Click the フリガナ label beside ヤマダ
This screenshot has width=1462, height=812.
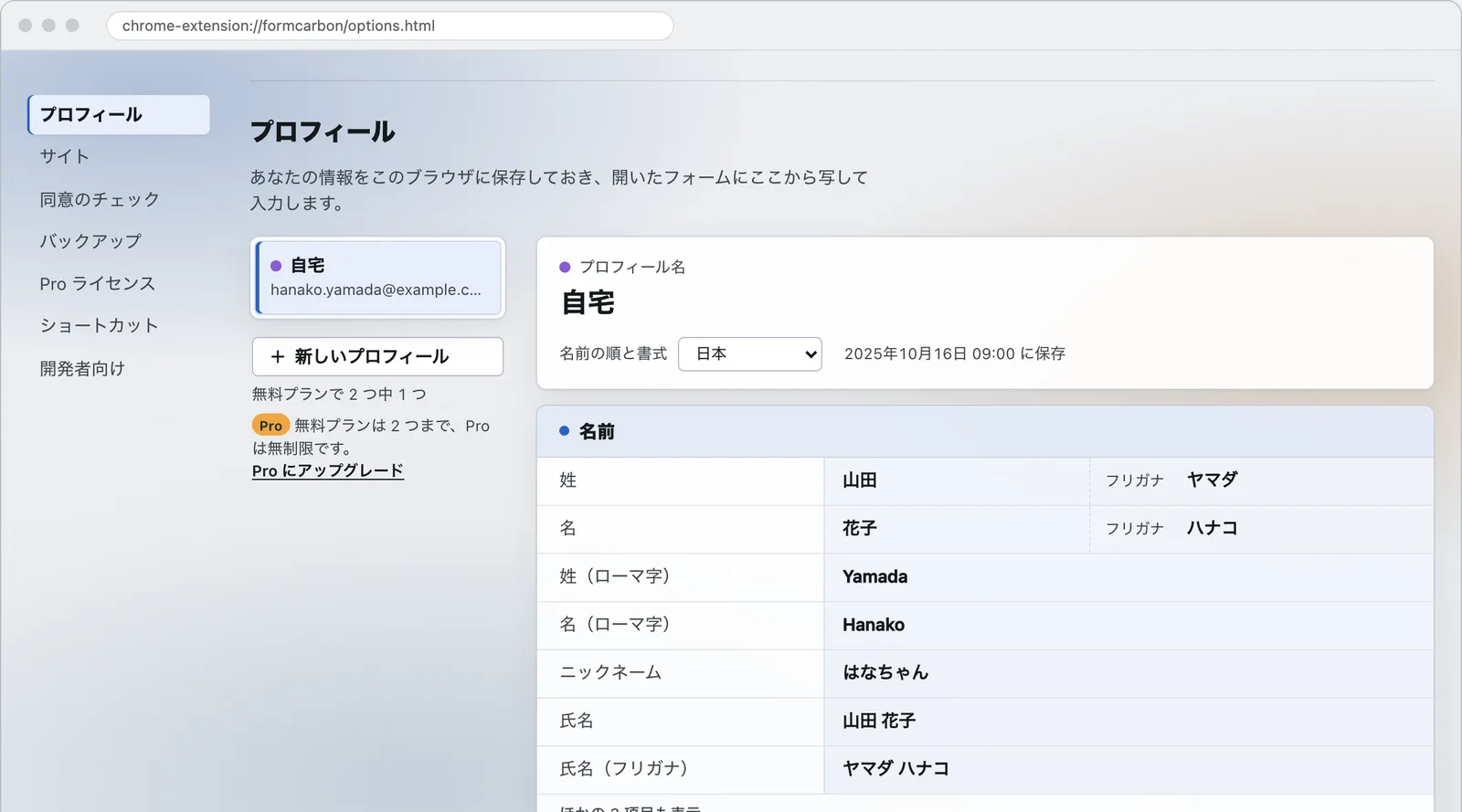1135,480
